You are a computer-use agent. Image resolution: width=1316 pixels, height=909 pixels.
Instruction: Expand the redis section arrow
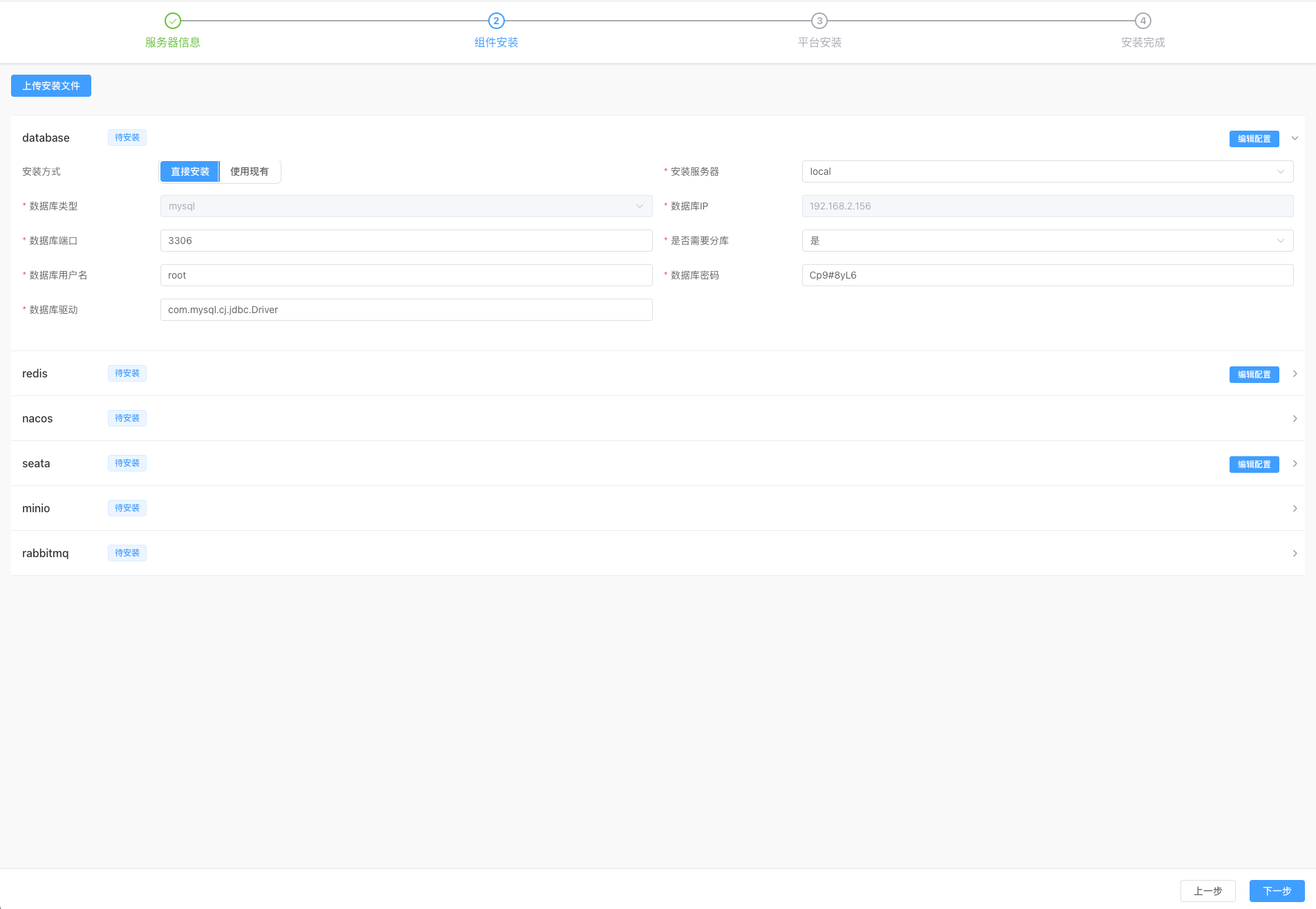(x=1295, y=374)
